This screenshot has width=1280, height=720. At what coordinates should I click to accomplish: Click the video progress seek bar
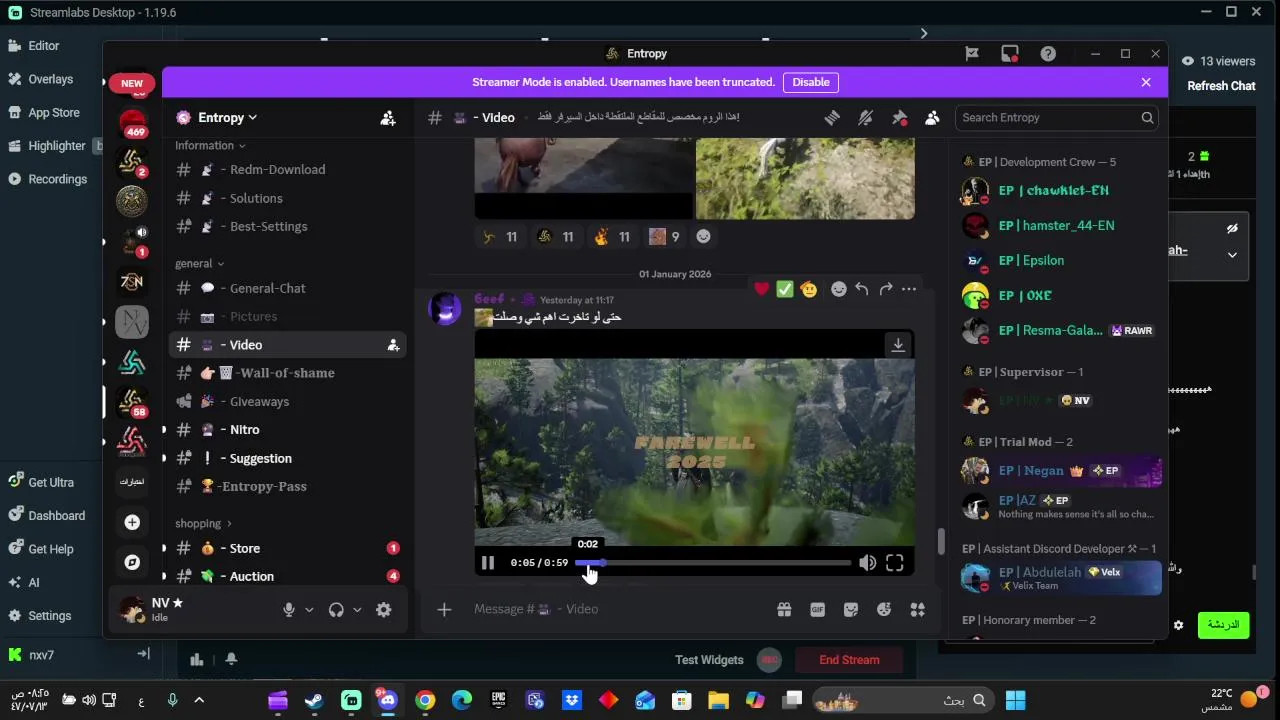pos(714,563)
